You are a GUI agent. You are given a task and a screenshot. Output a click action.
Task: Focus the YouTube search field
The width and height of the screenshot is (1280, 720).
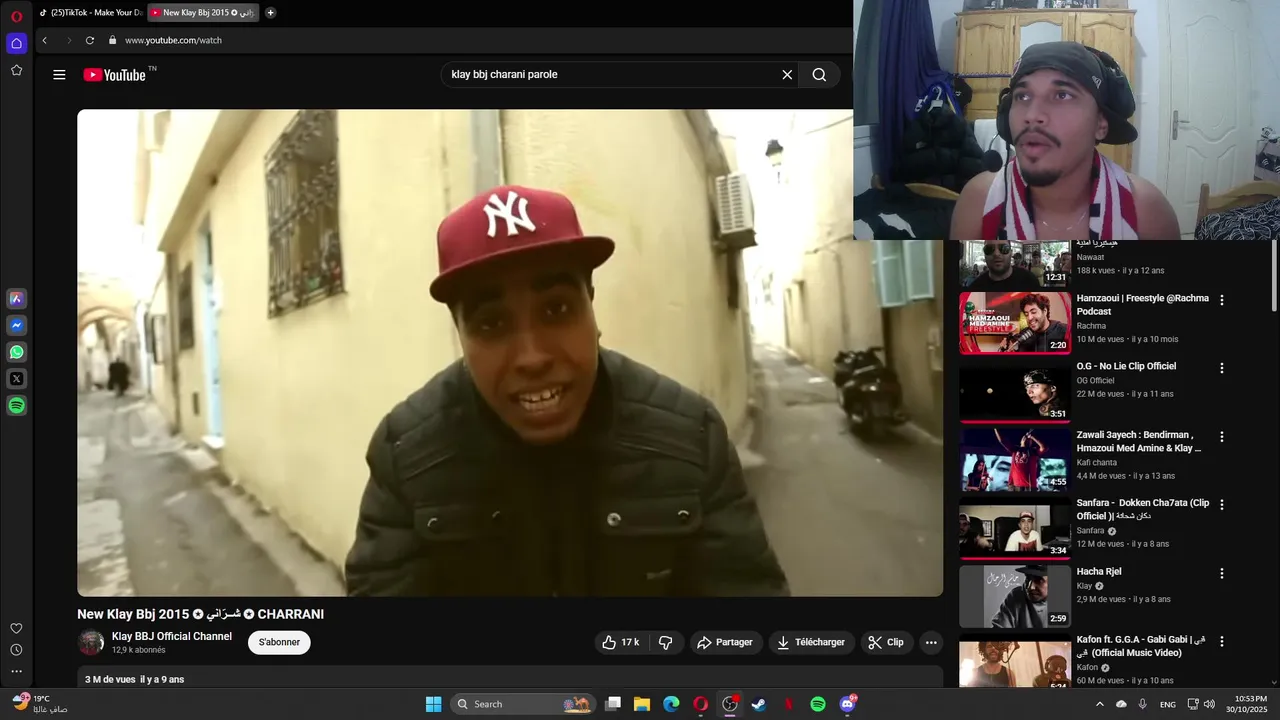pos(610,74)
